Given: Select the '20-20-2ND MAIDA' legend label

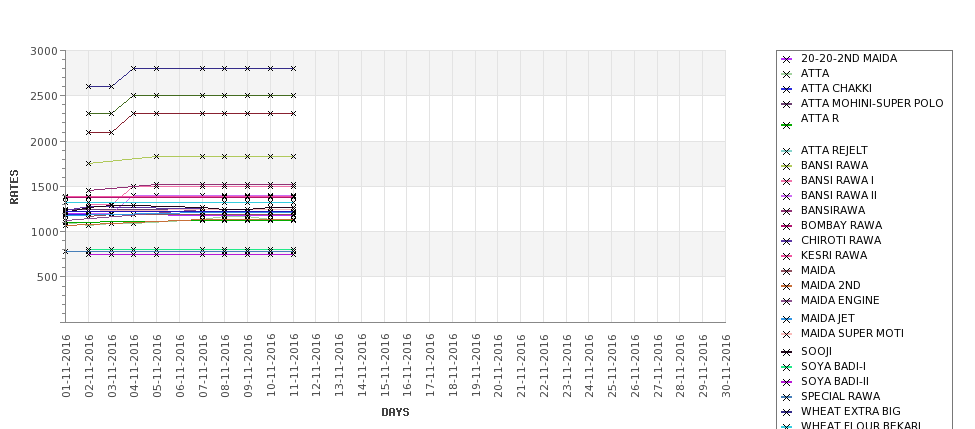Looking at the screenshot, I should [849, 58].
